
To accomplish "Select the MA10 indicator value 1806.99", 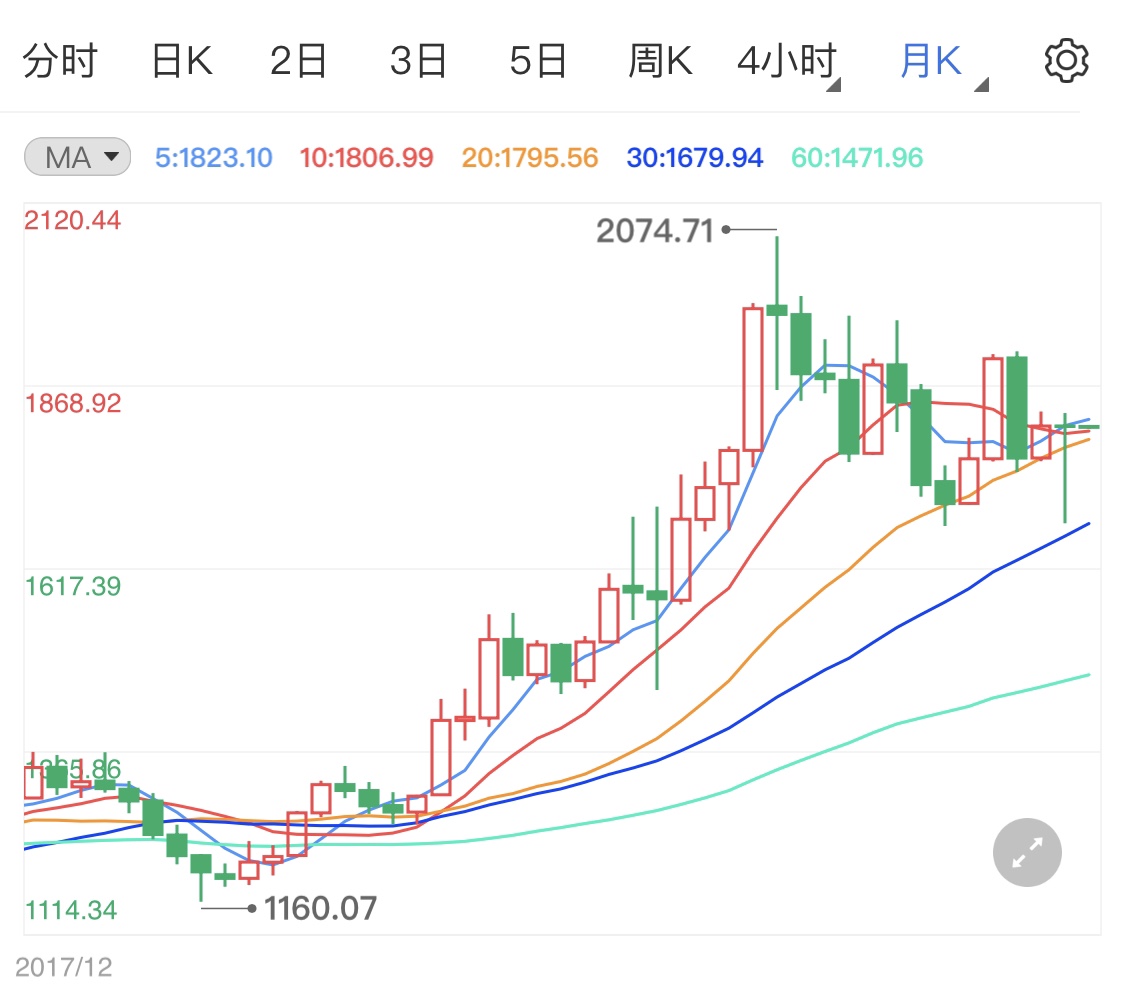I will click(x=367, y=157).
